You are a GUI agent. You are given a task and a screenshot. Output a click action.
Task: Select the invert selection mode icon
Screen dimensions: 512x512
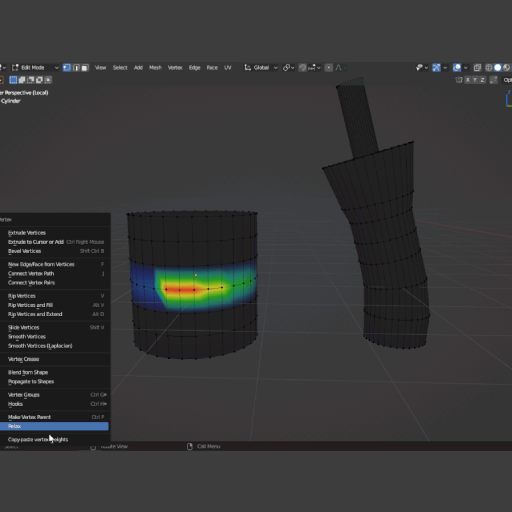pyautogui.click(x=39, y=80)
